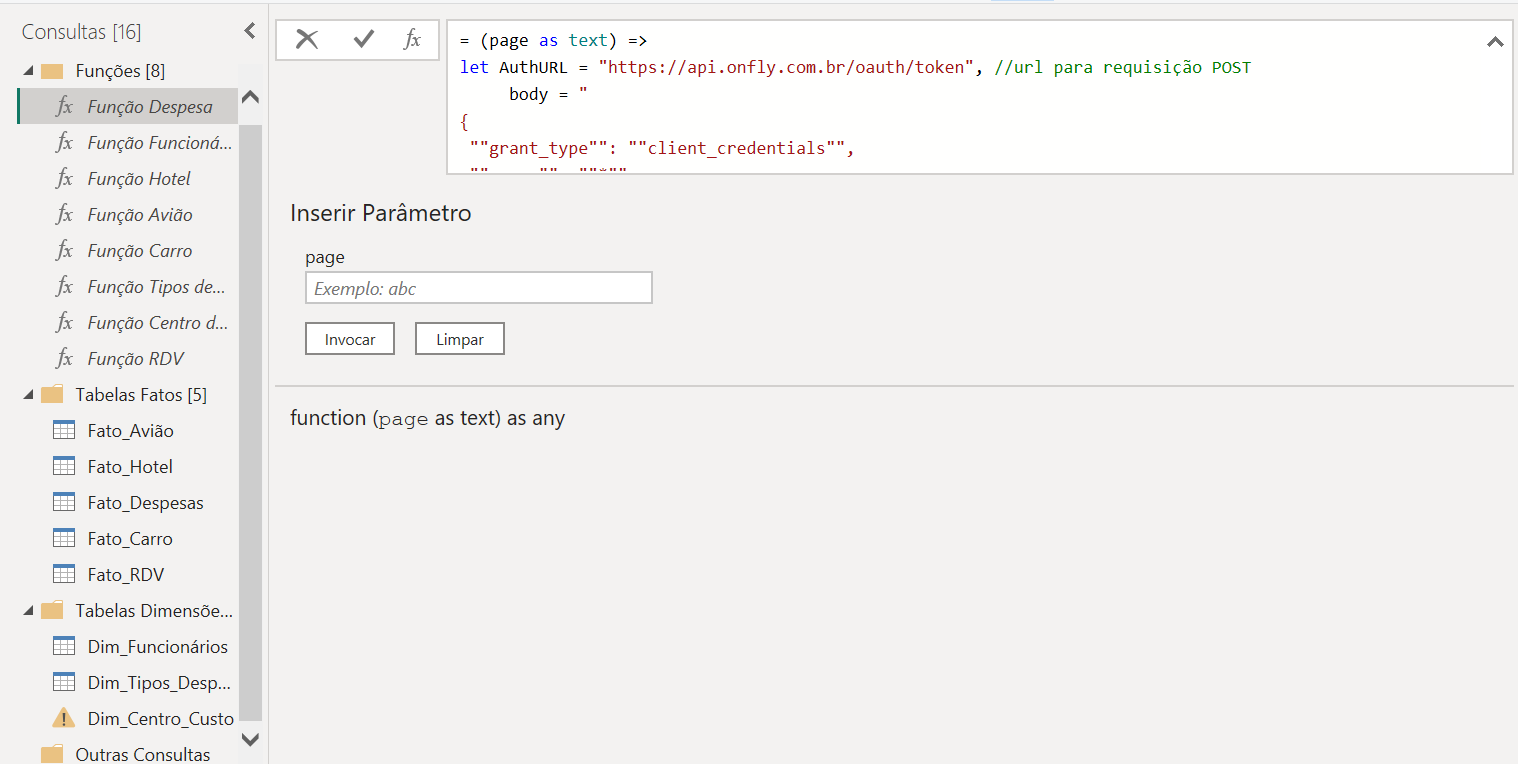The image size is (1518, 764).
Task: Click the Invocar button
Action: [x=350, y=339]
